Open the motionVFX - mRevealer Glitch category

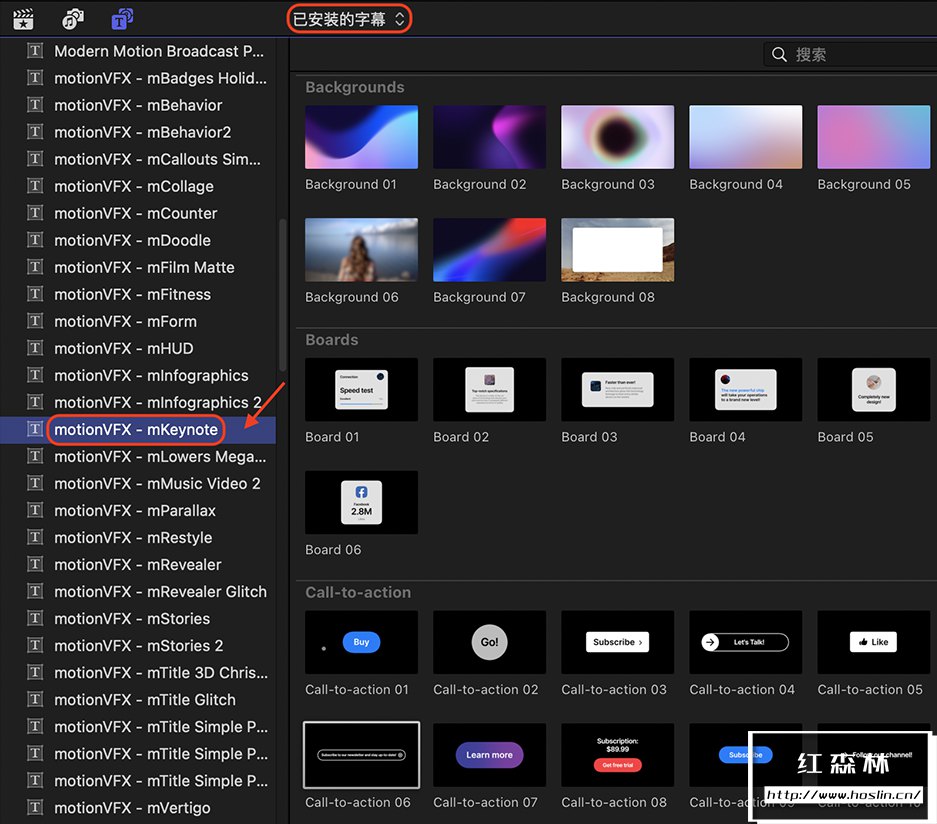point(138,592)
